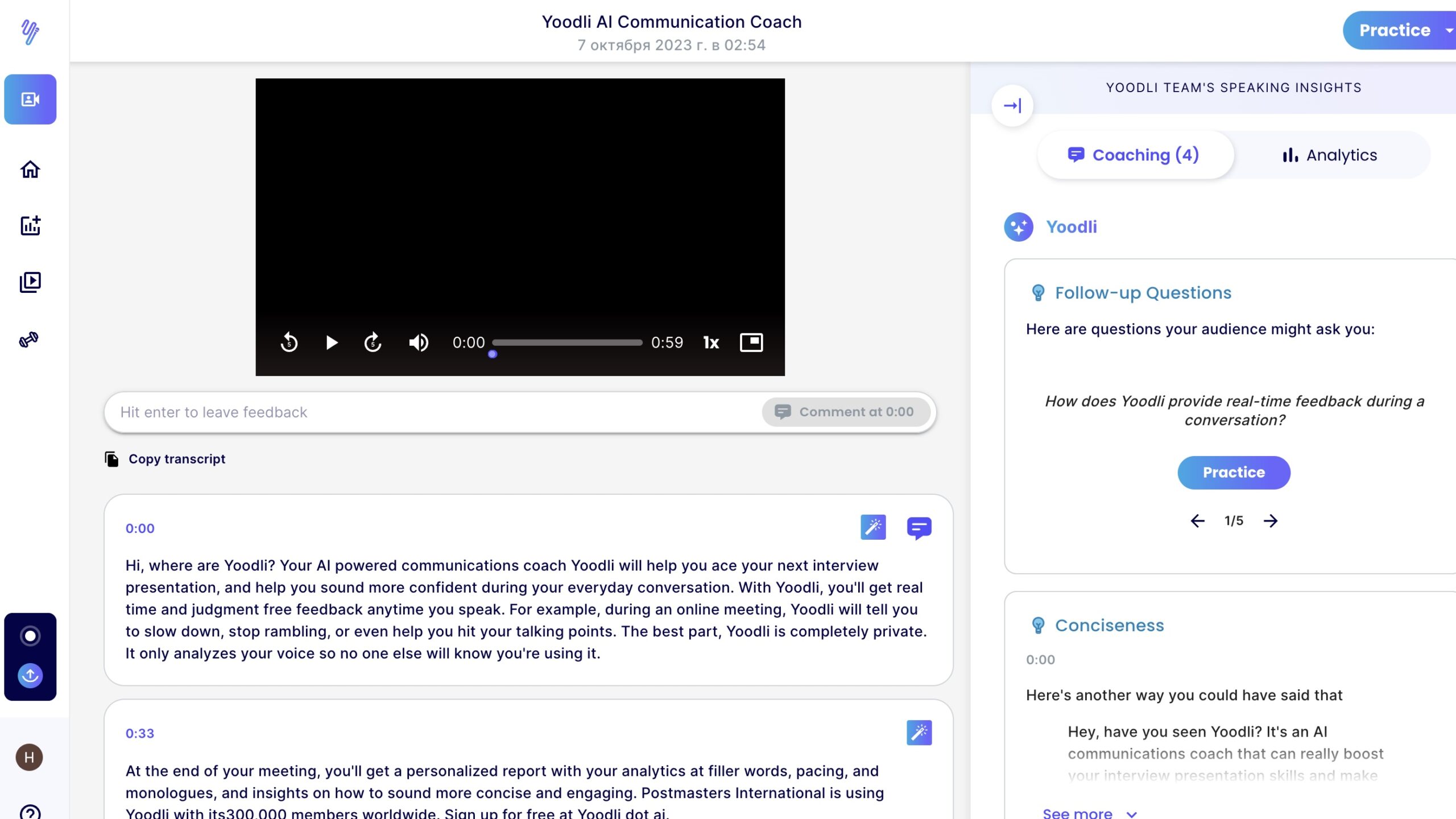This screenshot has width=1456, height=819.
Task: Expand See more in Conciseness card
Action: pyautogui.click(x=1090, y=813)
